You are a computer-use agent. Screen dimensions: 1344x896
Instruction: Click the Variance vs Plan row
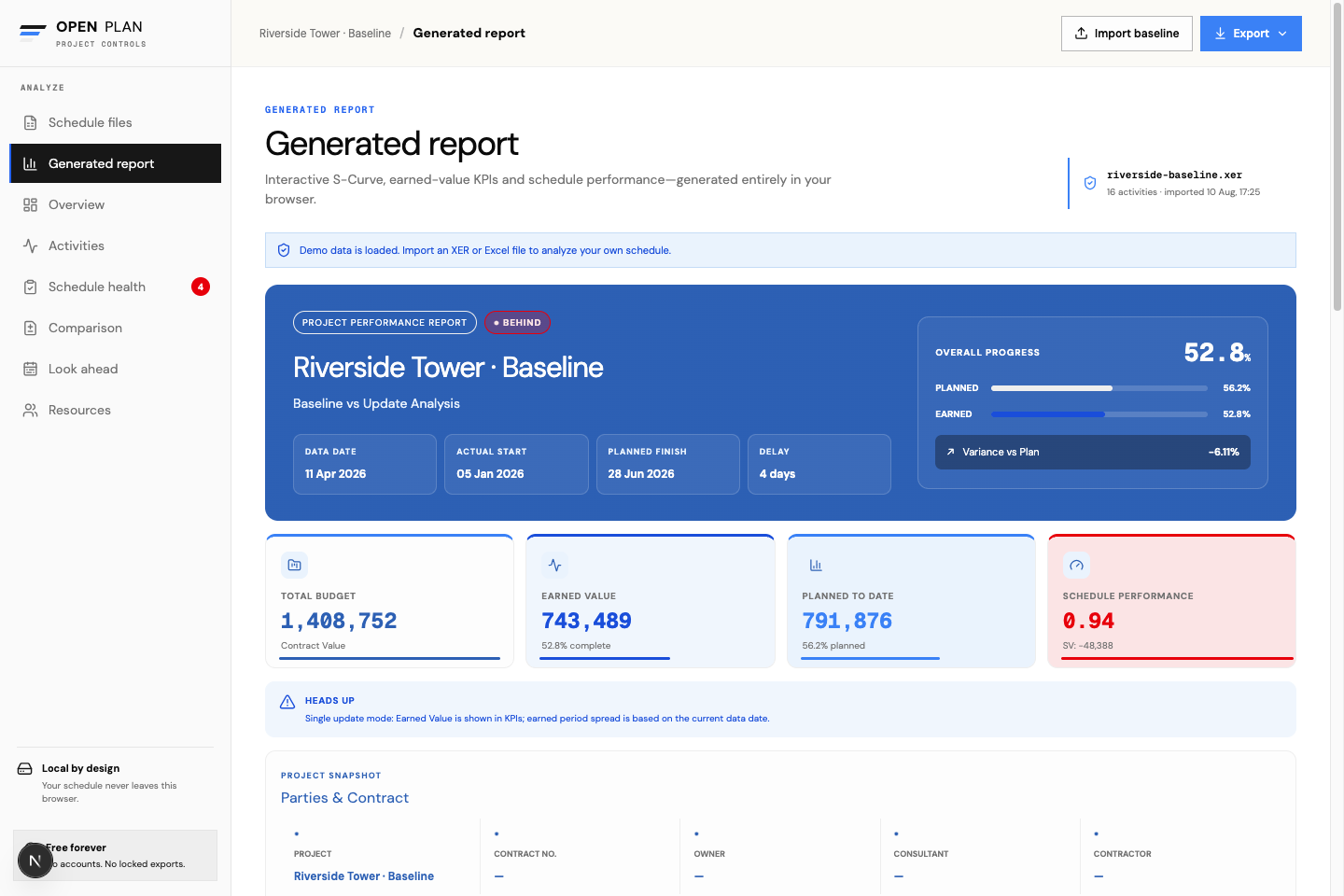click(1093, 452)
